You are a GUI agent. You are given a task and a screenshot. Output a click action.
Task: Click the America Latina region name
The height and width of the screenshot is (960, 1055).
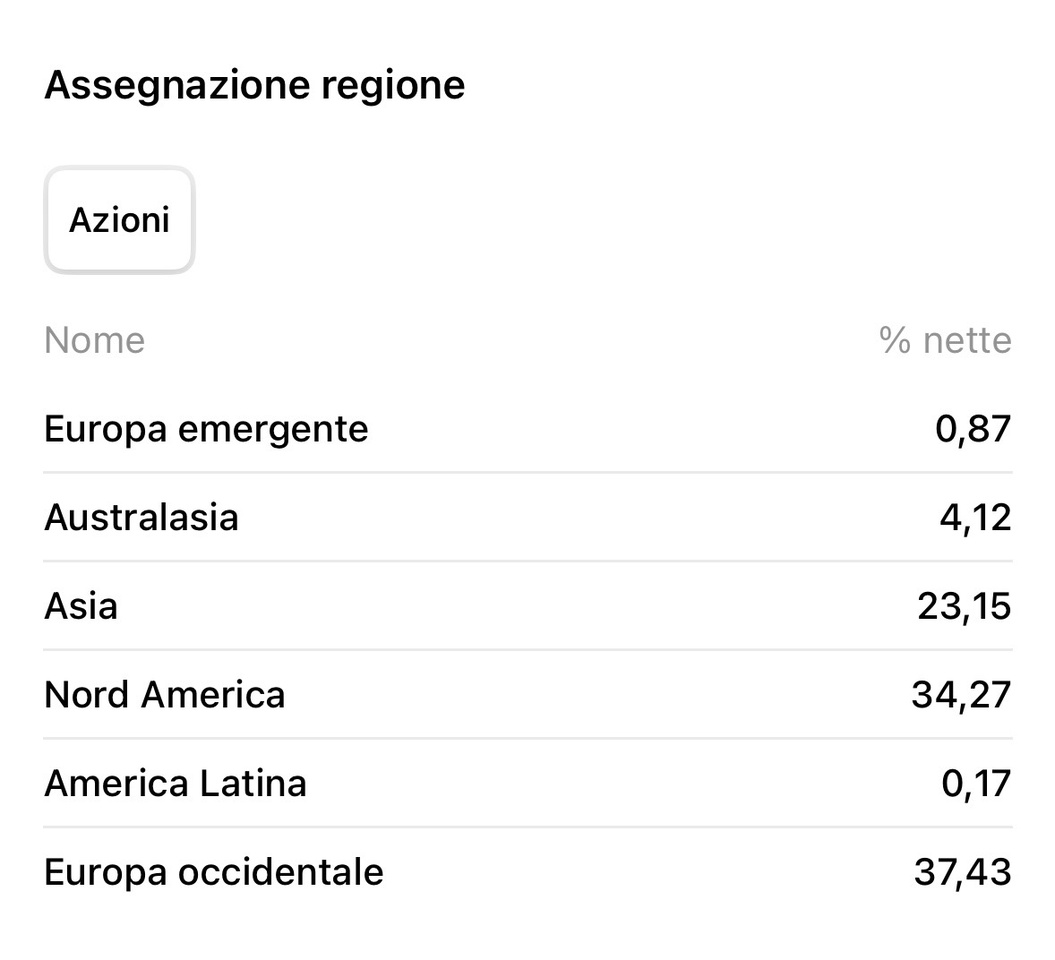pyautogui.click(x=175, y=783)
